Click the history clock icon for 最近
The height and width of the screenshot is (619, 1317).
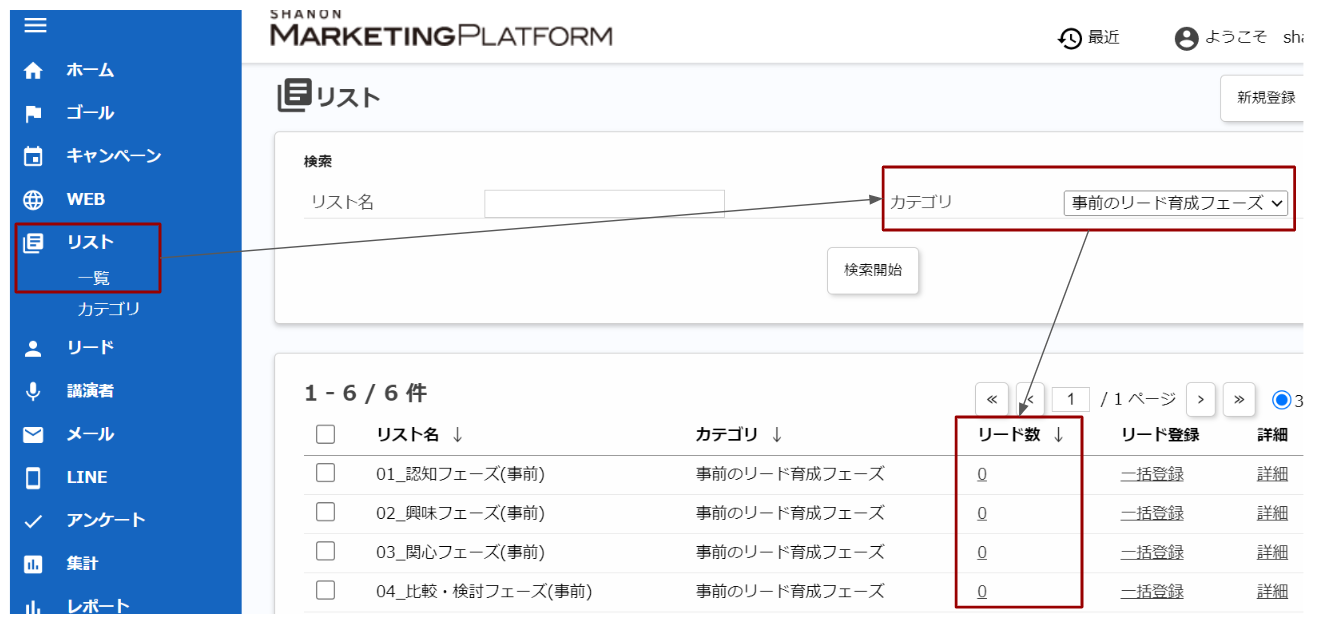[x=1070, y=38]
